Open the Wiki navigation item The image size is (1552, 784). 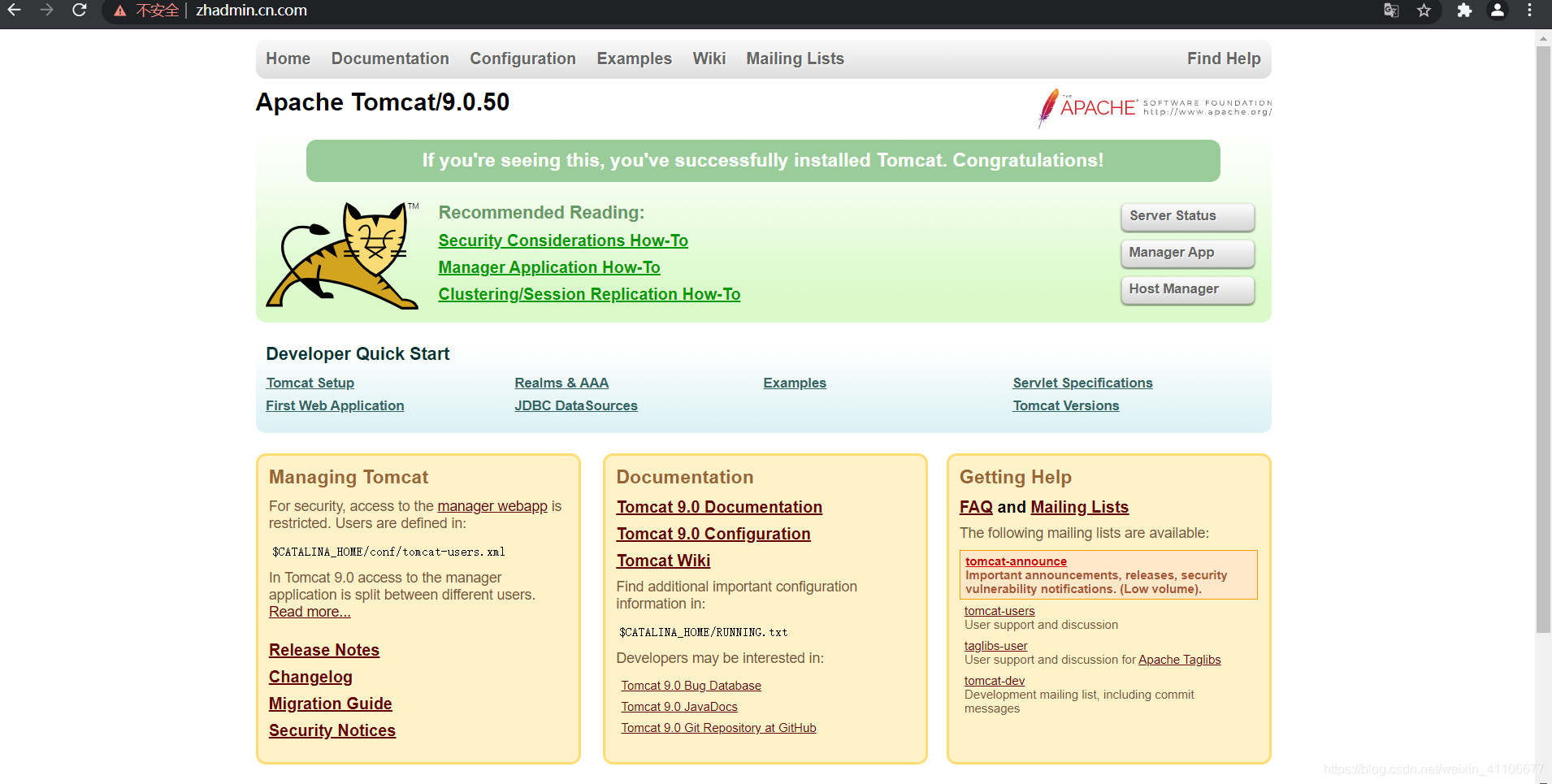coord(709,58)
